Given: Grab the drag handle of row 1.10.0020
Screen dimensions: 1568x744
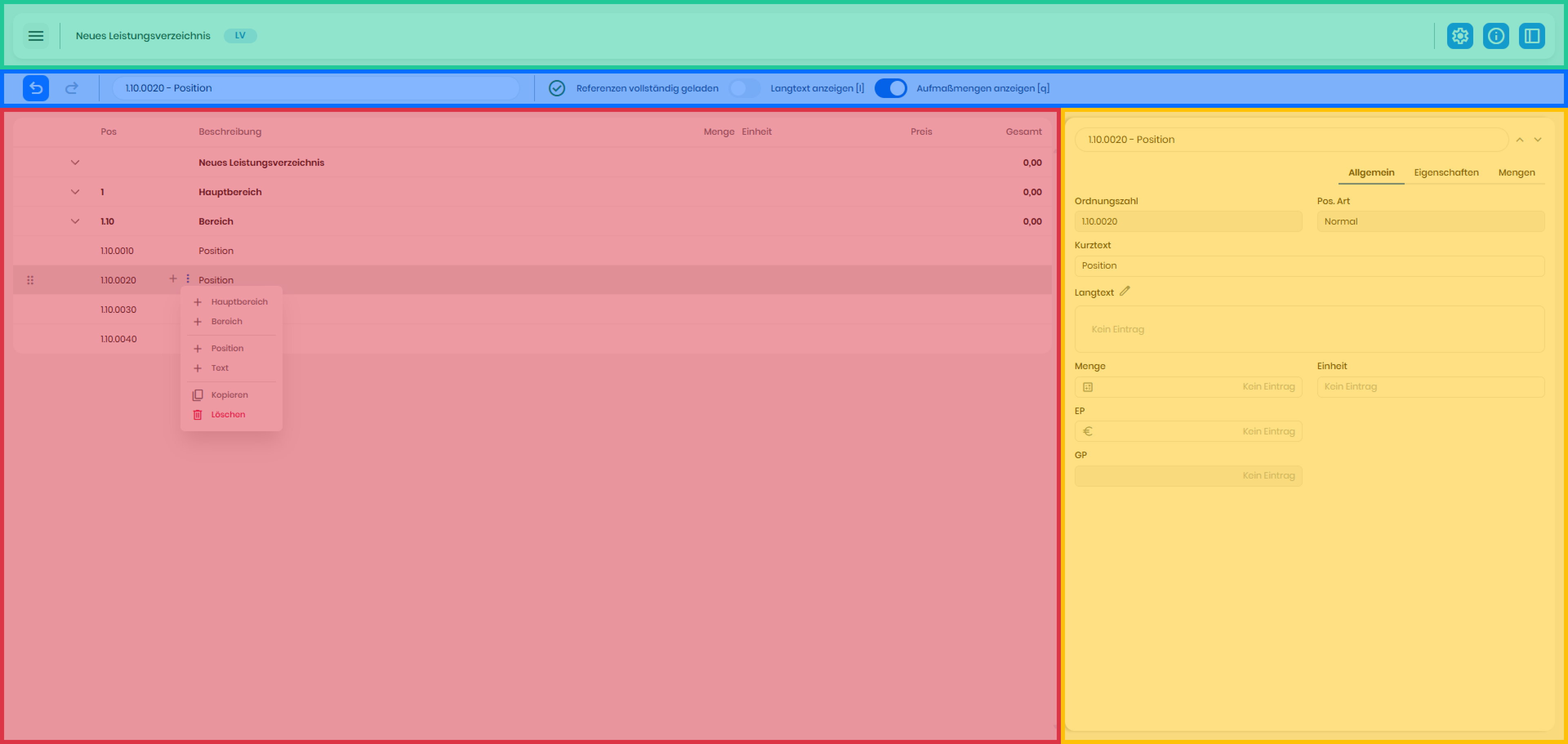Looking at the screenshot, I should click(x=30, y=280).
